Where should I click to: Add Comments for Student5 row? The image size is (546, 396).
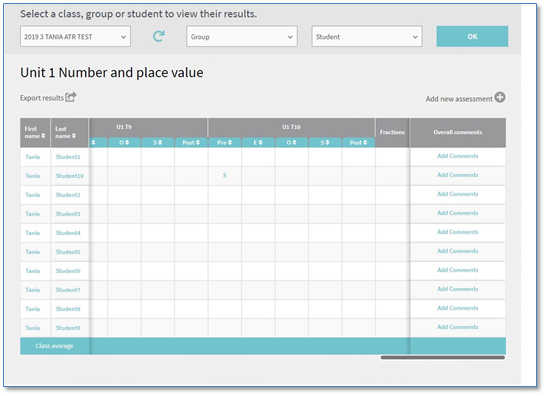(458, 251)
